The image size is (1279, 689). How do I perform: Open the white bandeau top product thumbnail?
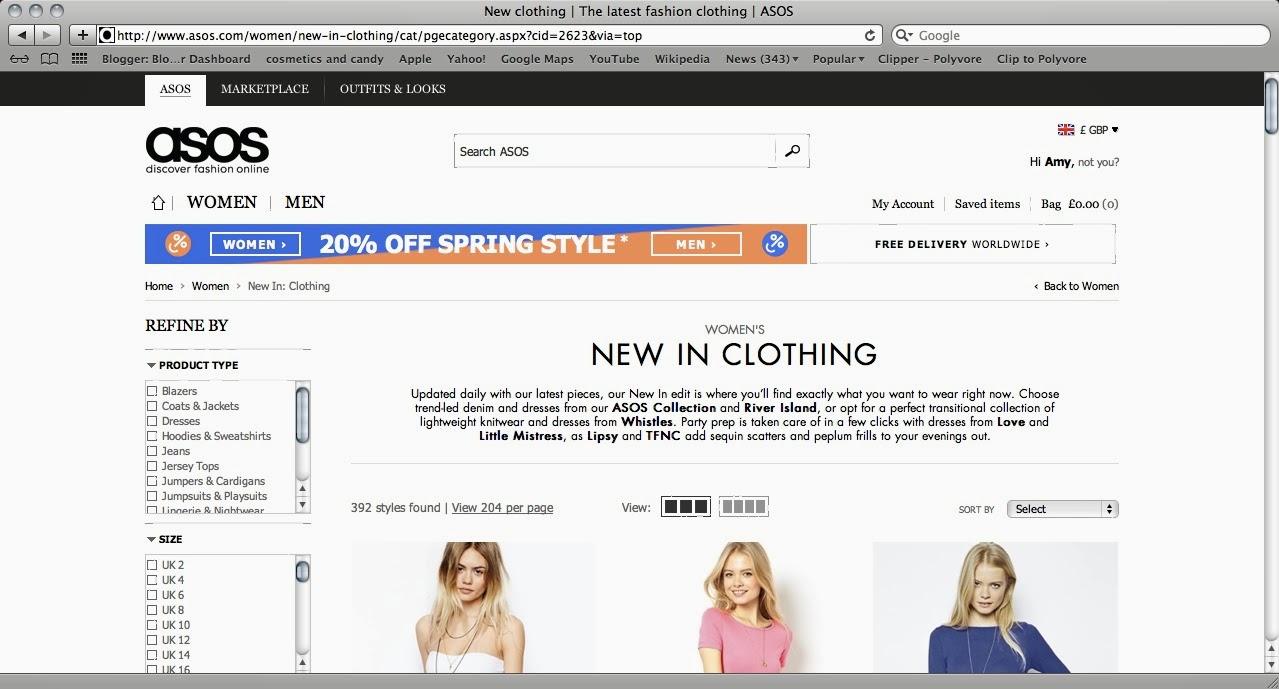[473, 607]
